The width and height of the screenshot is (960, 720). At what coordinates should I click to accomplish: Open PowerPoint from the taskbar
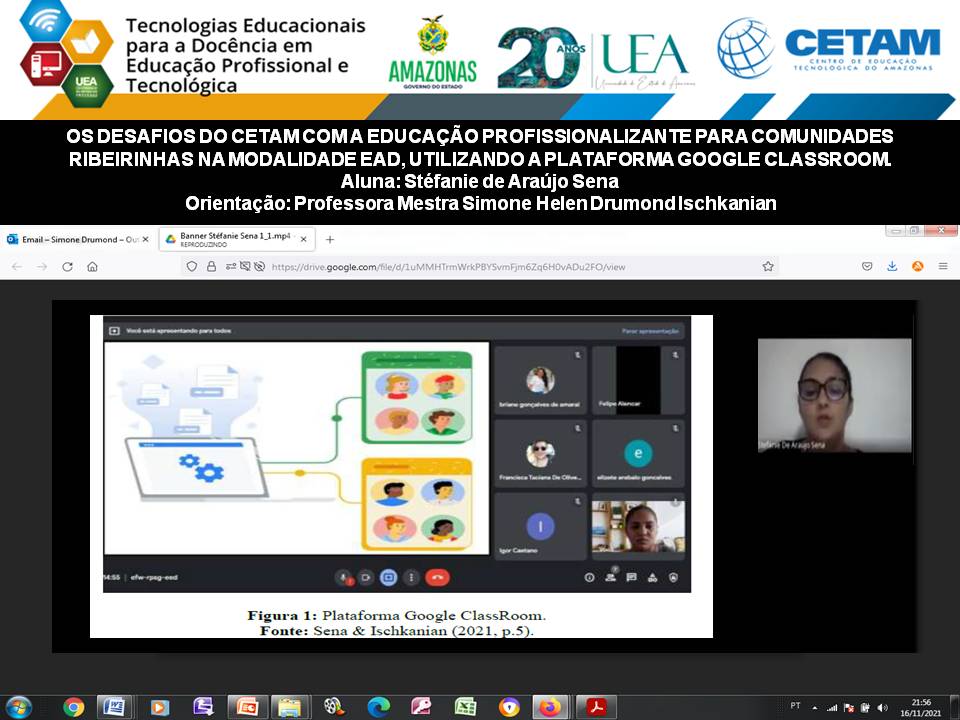(x=247, y=708)
